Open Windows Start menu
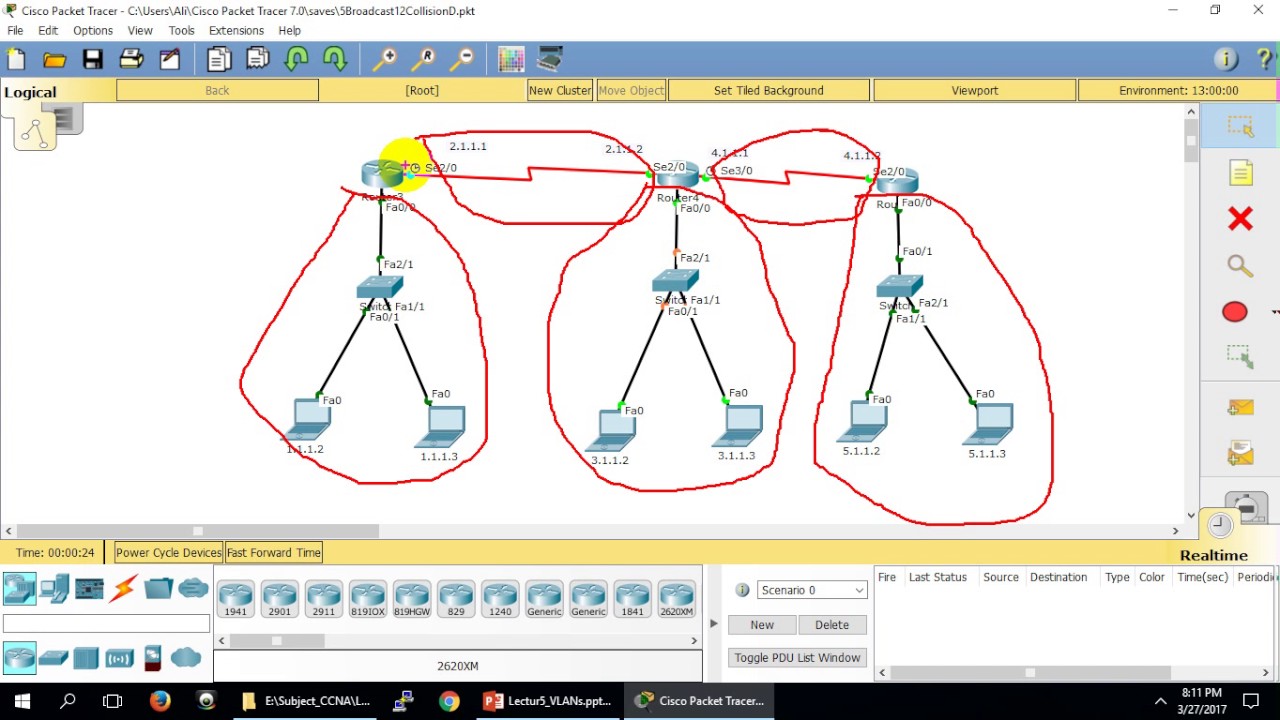 tap(22, 701)
